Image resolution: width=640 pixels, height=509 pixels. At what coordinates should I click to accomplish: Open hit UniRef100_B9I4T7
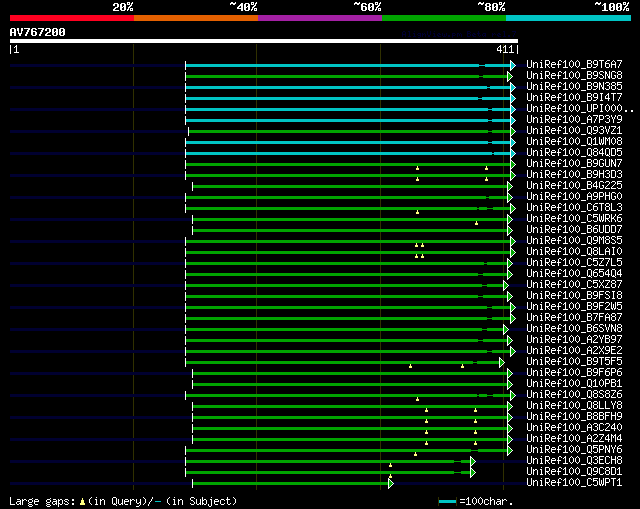(574, 98)
